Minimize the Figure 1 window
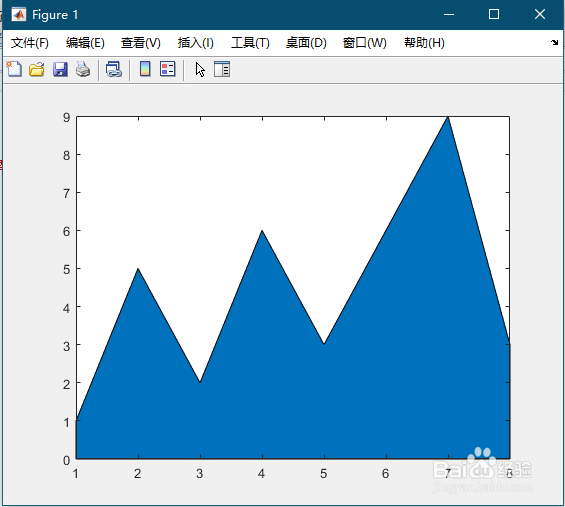565x507 pixels. click(449, 15)
